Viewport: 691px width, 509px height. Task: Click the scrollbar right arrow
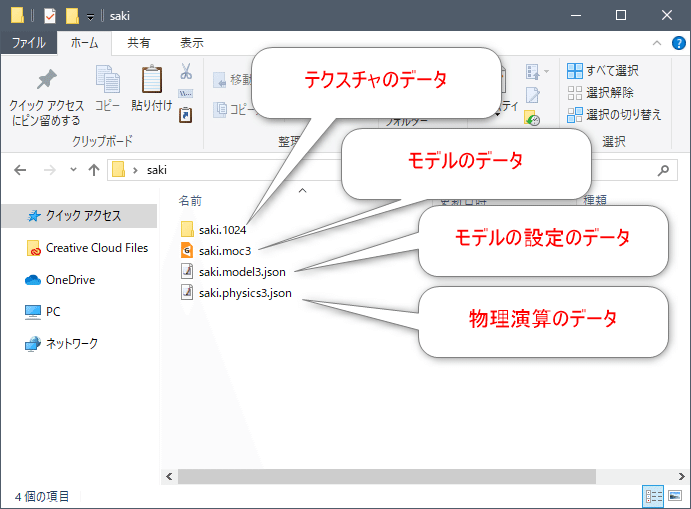[681, 476]
